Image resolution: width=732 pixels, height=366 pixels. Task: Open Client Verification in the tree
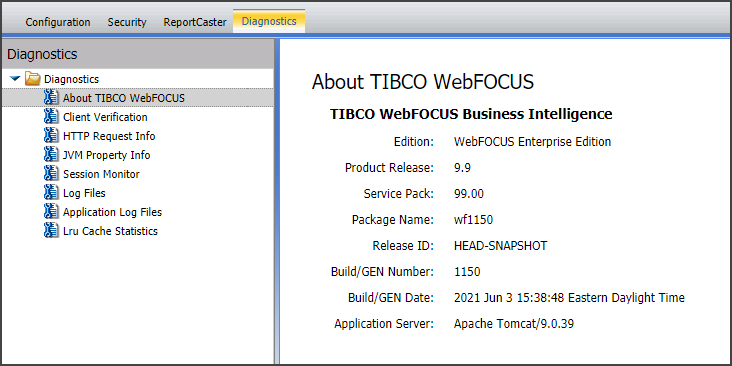pos(105,117)
